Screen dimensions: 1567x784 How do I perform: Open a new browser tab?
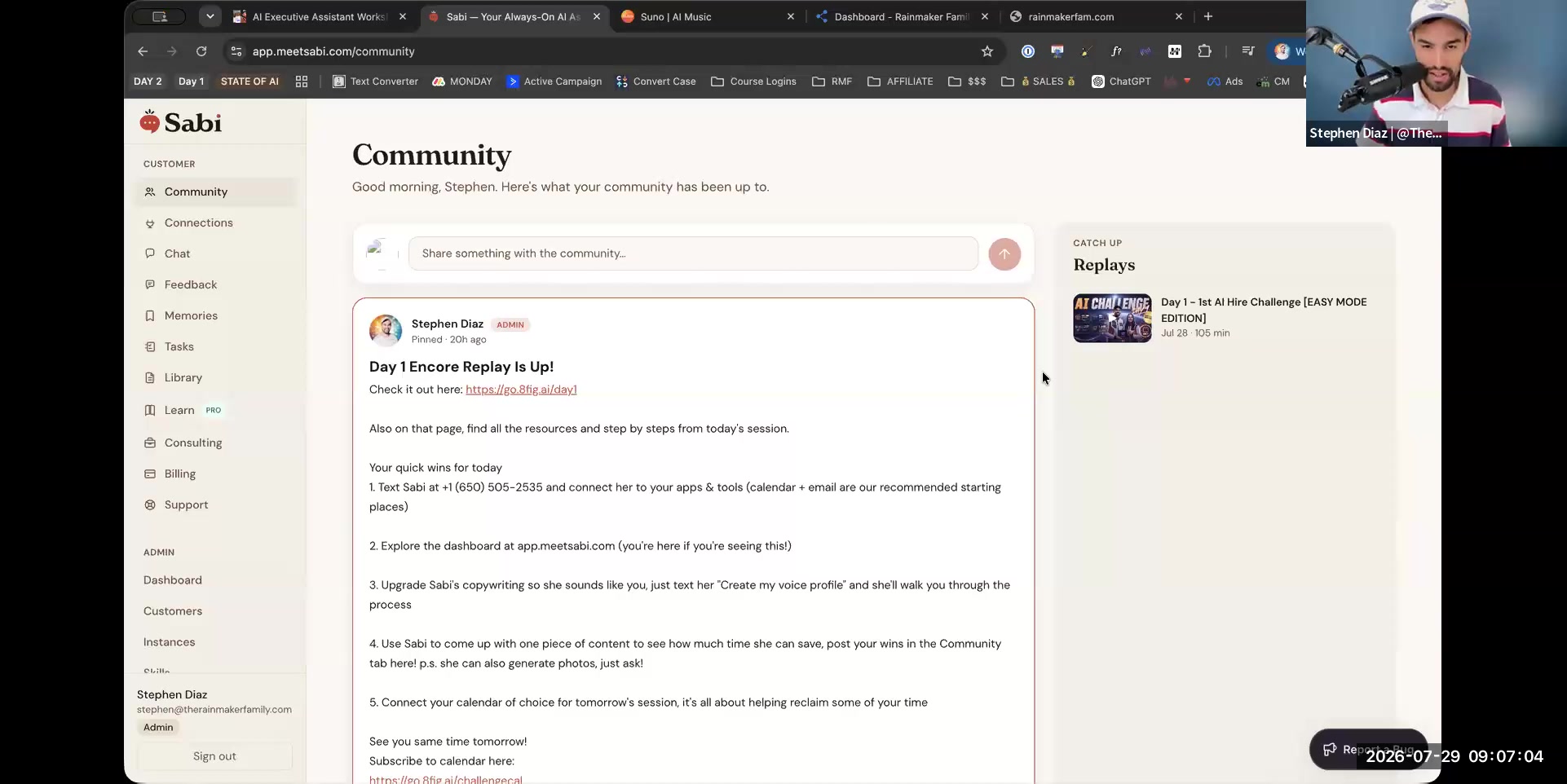click(1208, 16)
